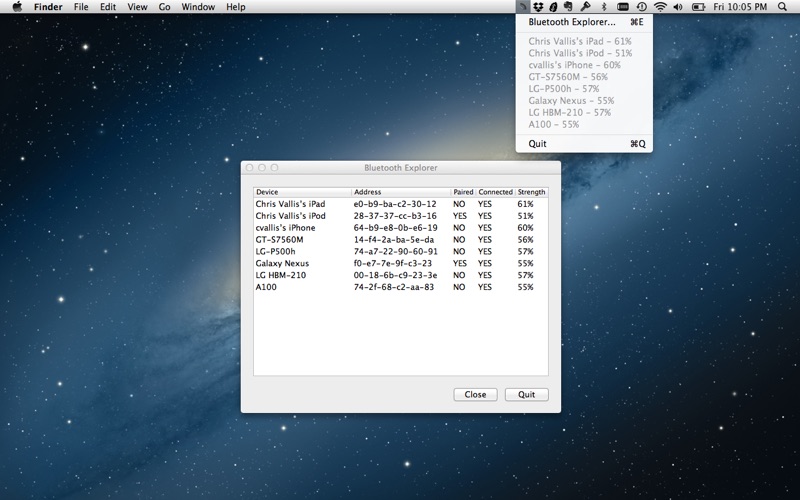Click LG HBM-210 – 57% menu entry
The image size is (800, 500).
point(584,112)
